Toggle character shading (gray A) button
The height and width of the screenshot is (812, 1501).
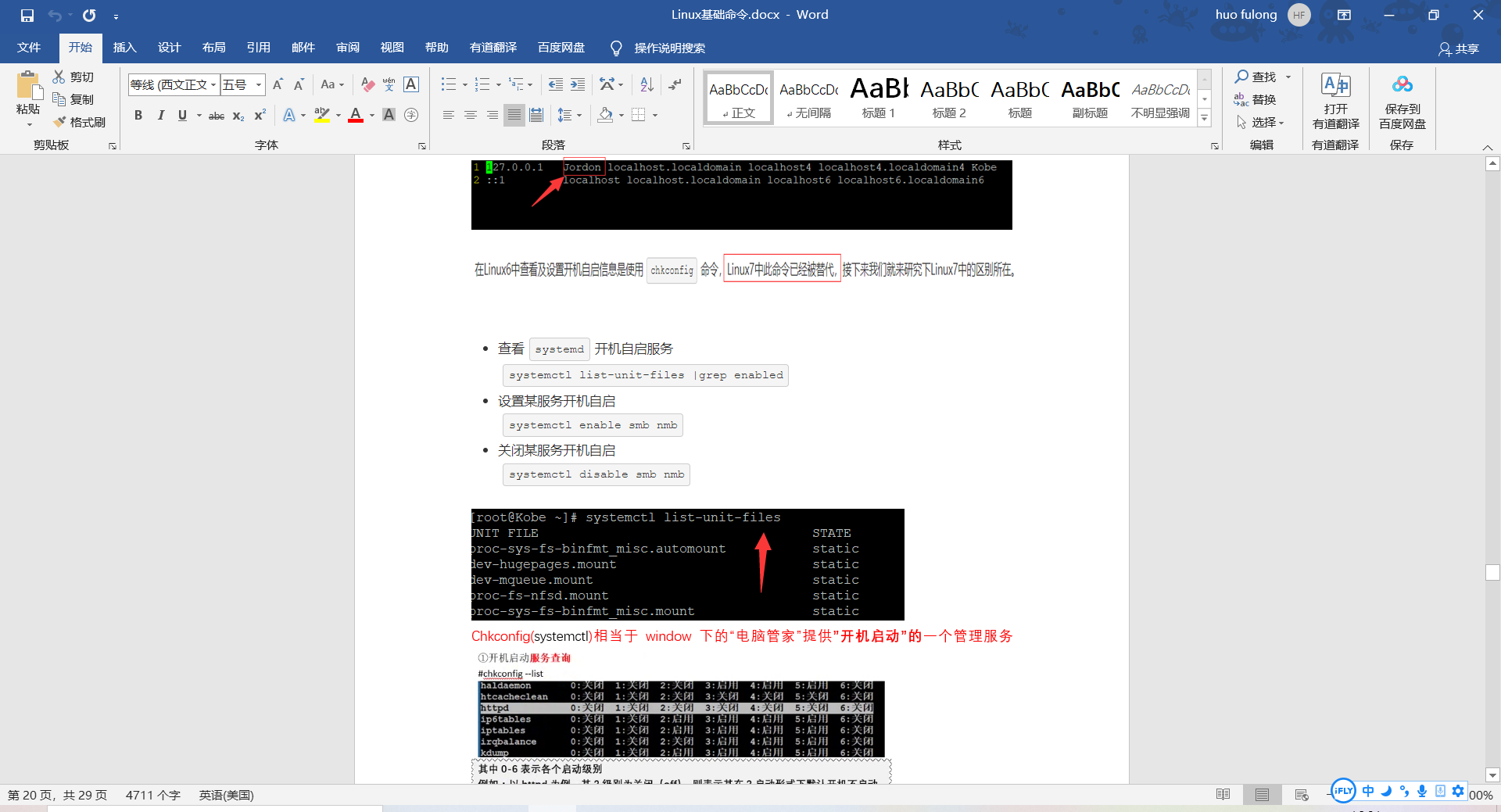[389, 115]
